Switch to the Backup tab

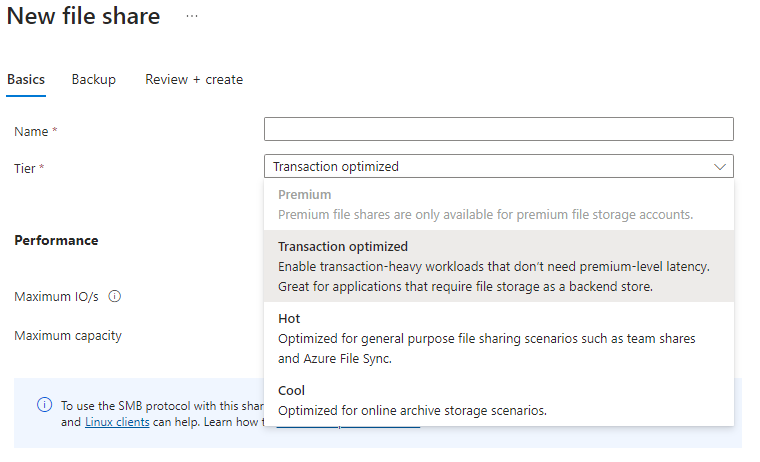pyautogui.click(x=94, y=80)
